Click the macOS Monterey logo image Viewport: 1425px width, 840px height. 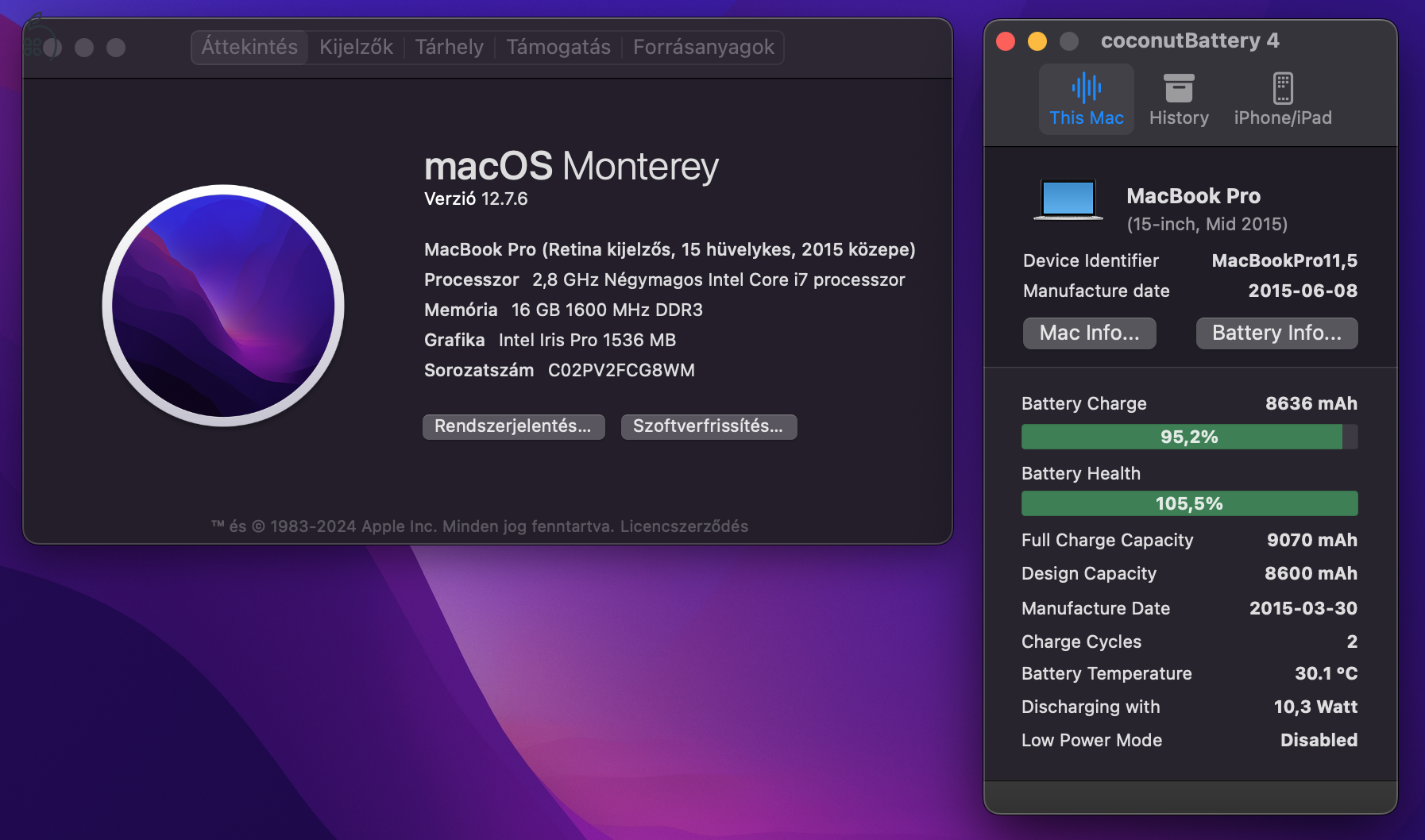223,306
